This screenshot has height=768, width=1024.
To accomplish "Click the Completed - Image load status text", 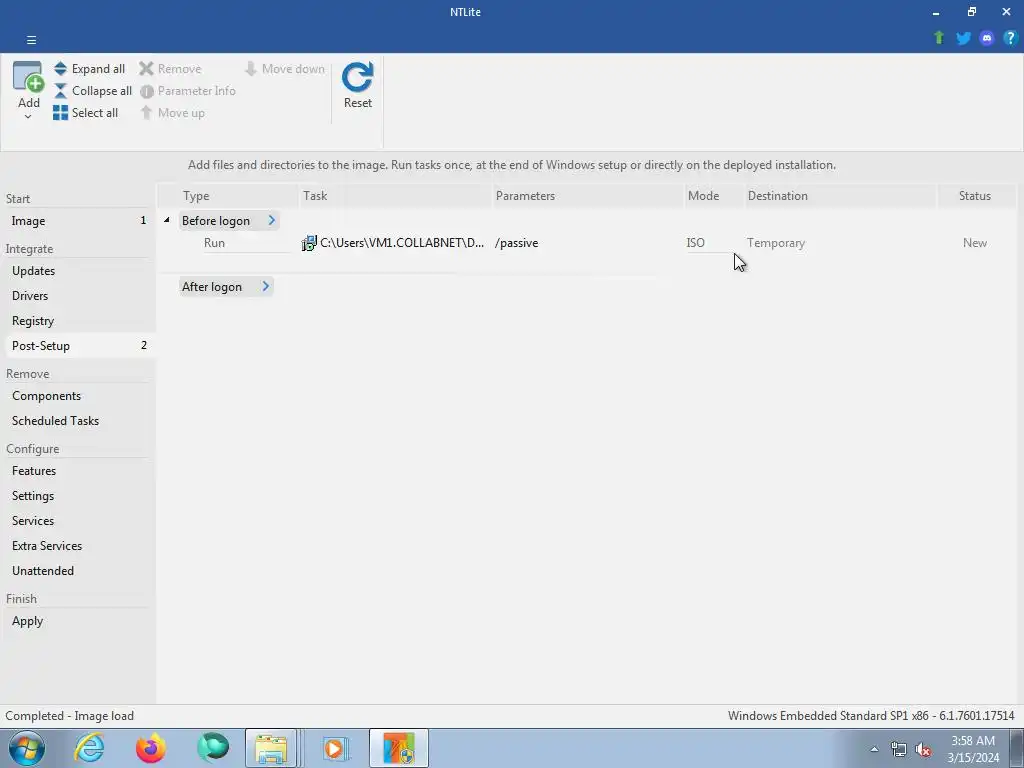I will (x=70, y=716).
